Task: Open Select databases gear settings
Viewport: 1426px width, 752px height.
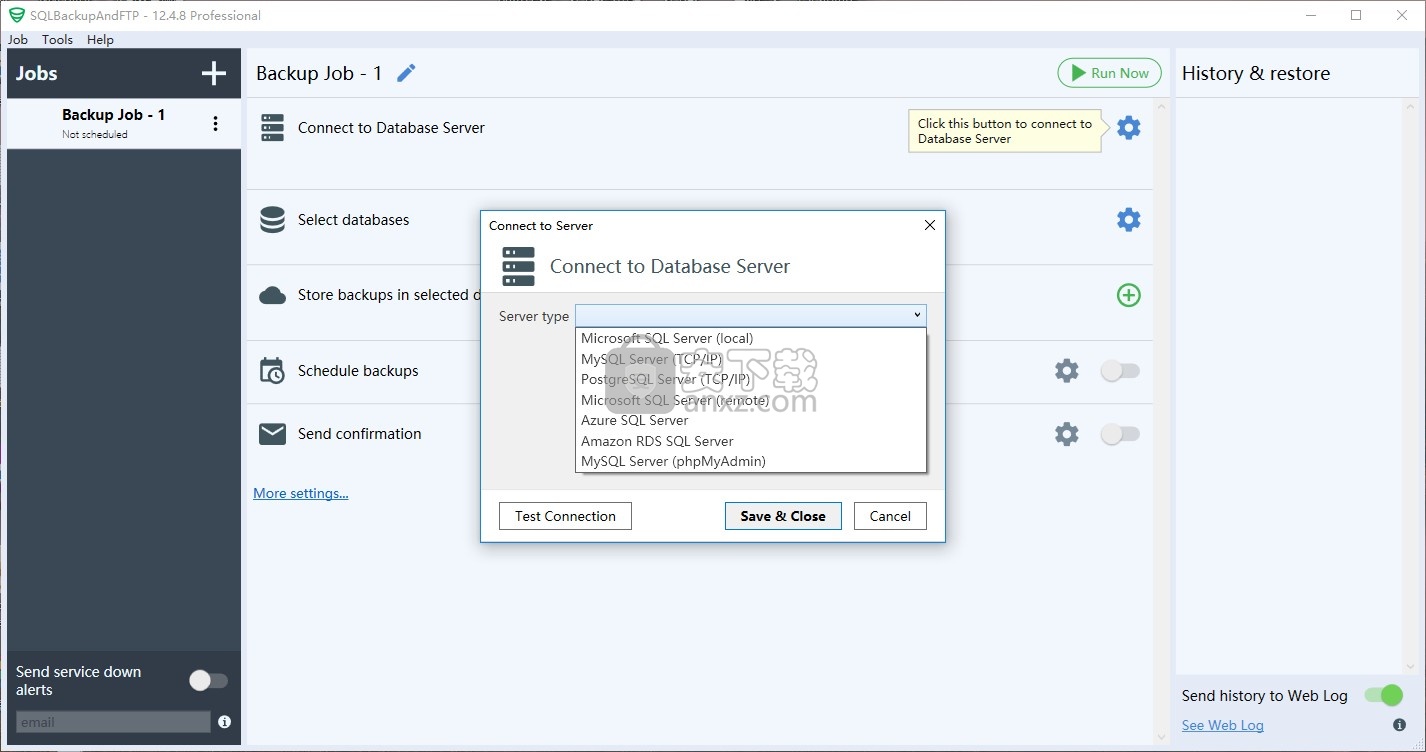Action: tap(1128, 220)
